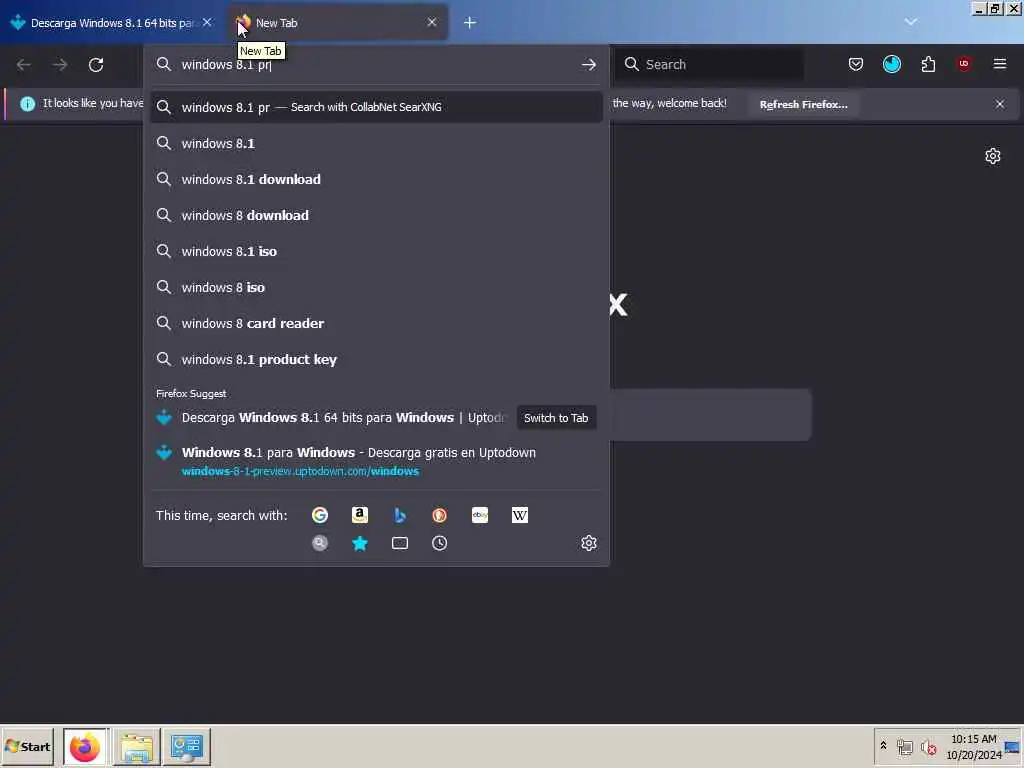
Task: Click the Refresh Firefox... button
Action: (x=803, y=104)
